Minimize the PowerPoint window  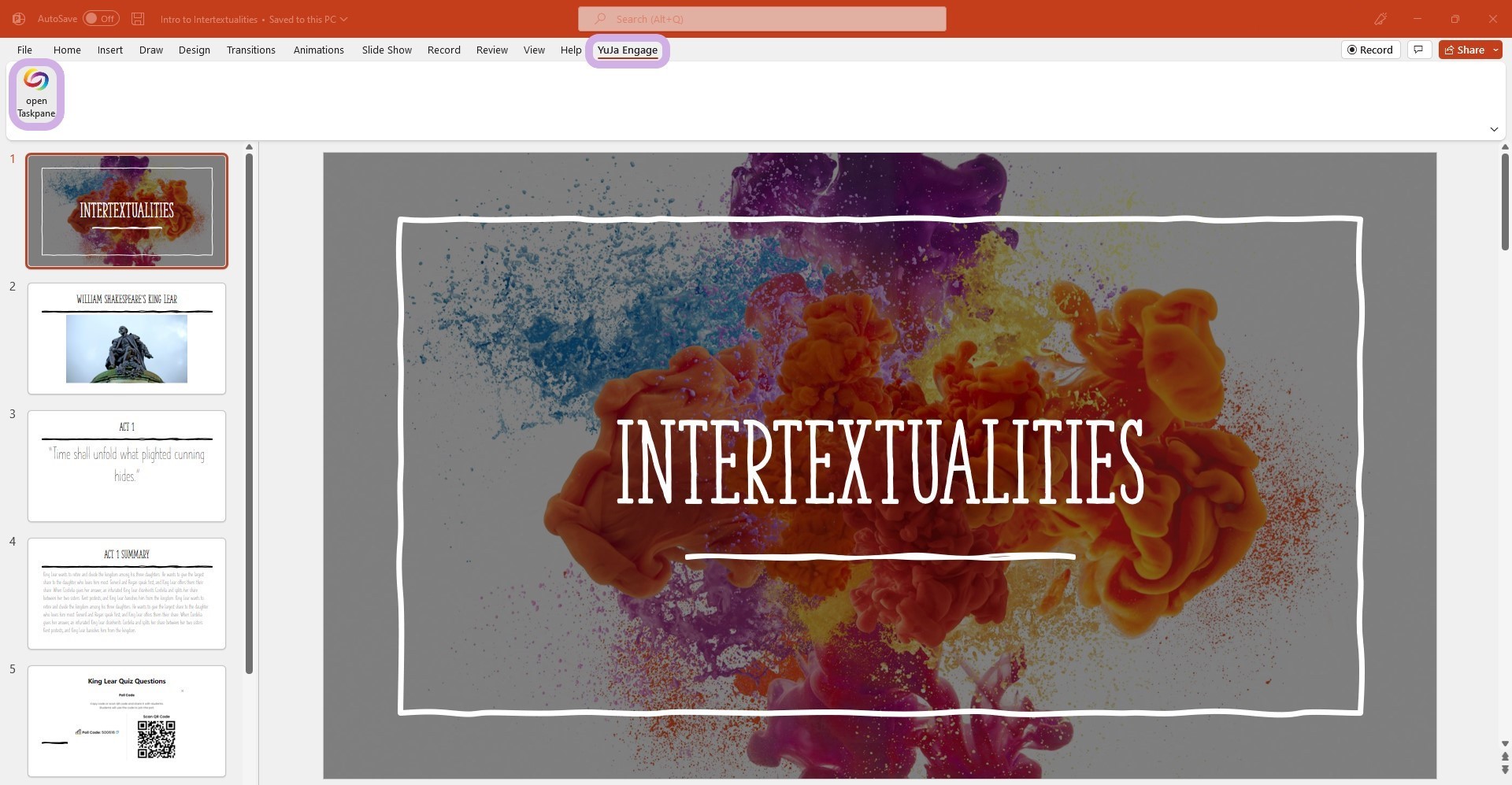pos(1417,19)
